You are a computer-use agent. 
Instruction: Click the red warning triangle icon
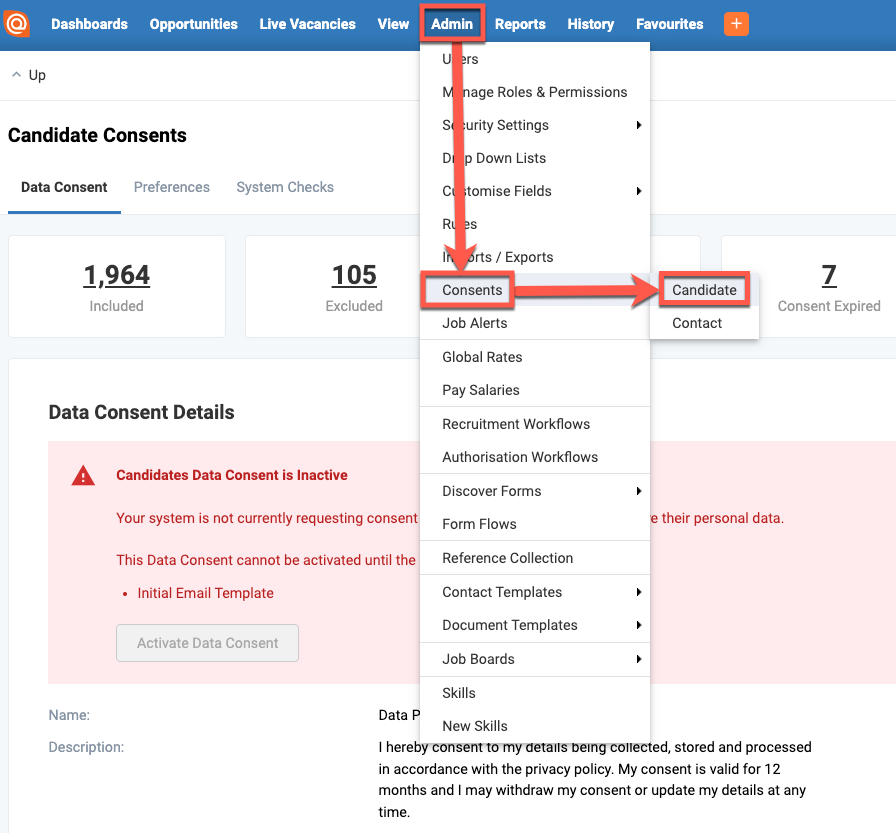pos(83,476)
